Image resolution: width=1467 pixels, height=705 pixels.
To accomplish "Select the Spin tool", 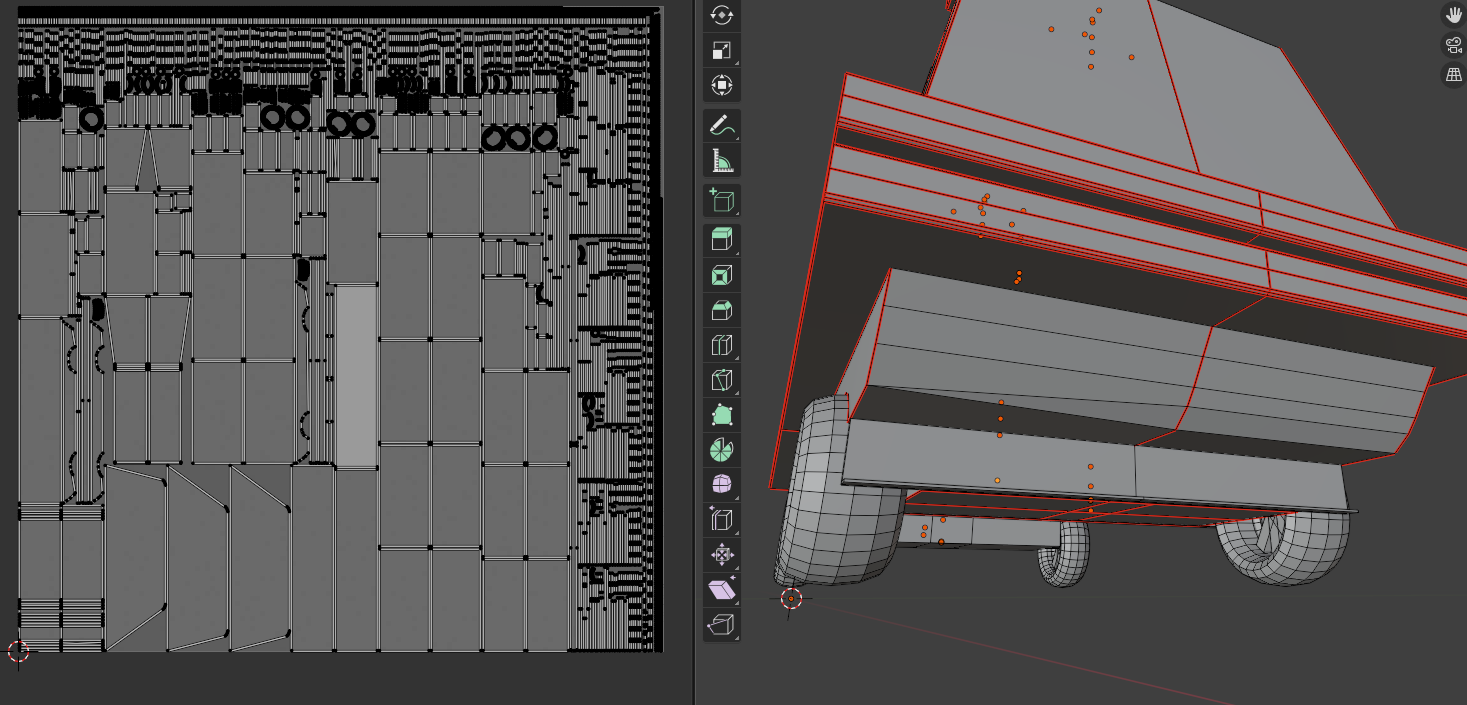I will pyautogui.click(x=721, y=450).
